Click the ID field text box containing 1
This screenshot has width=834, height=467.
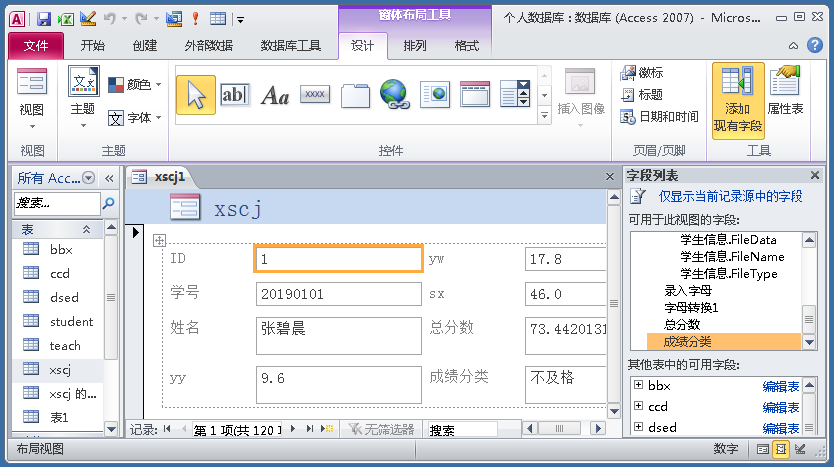click(338, 259)
